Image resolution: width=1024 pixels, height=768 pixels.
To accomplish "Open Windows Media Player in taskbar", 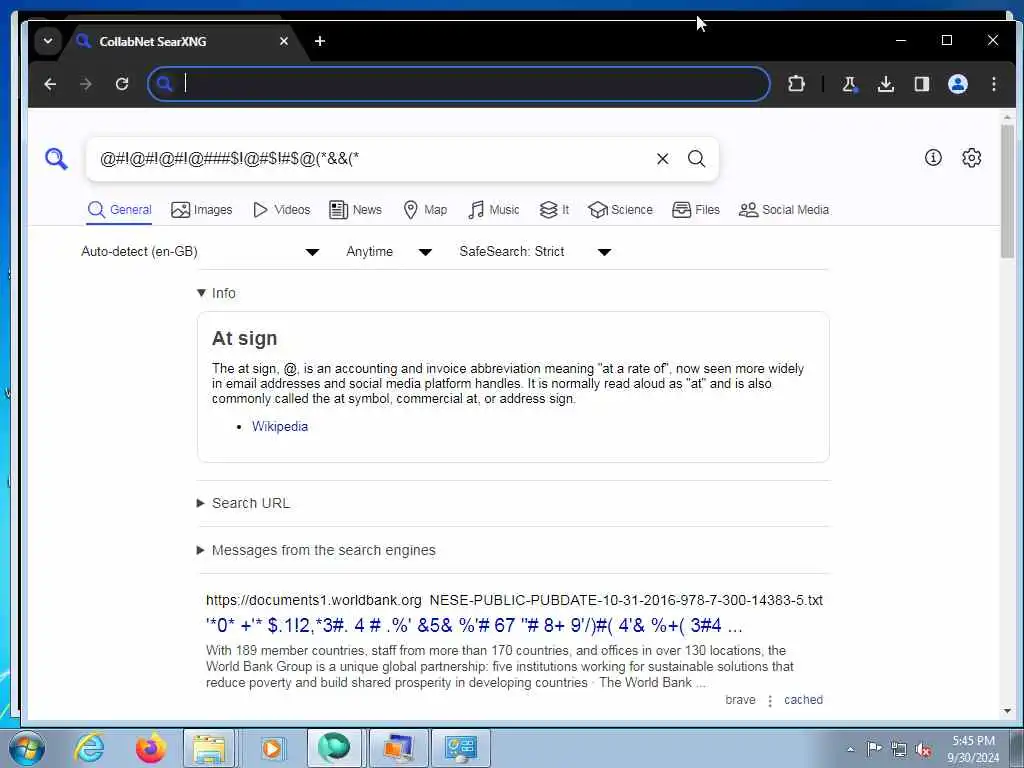I will pos(271,748).
